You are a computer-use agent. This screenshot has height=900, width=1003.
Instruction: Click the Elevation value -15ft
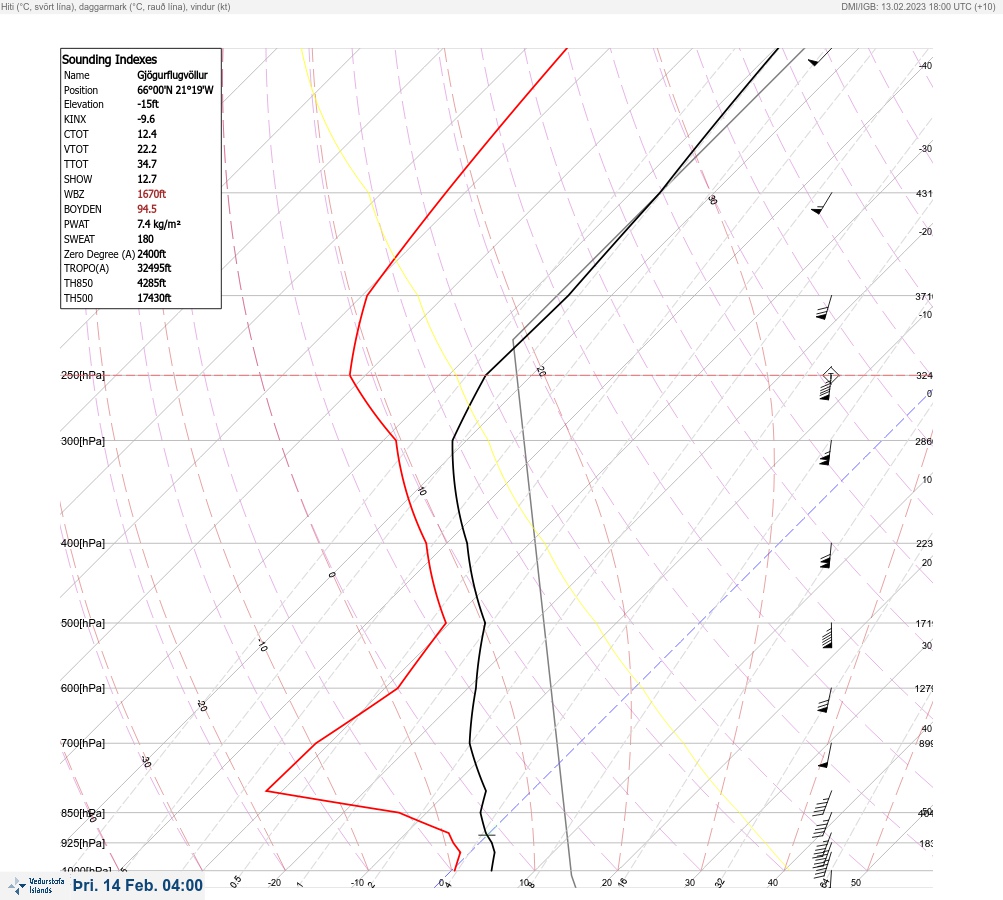point(148,104)
